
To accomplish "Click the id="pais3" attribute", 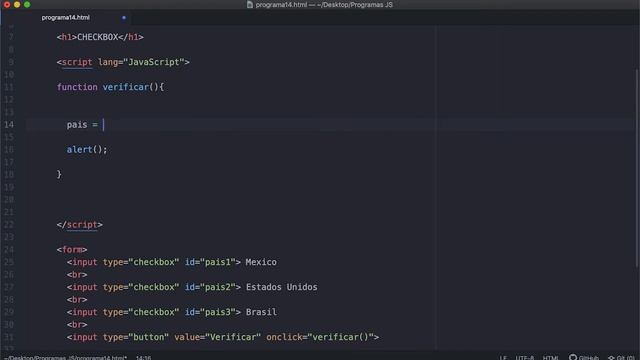I will click(x=210, y=312).
